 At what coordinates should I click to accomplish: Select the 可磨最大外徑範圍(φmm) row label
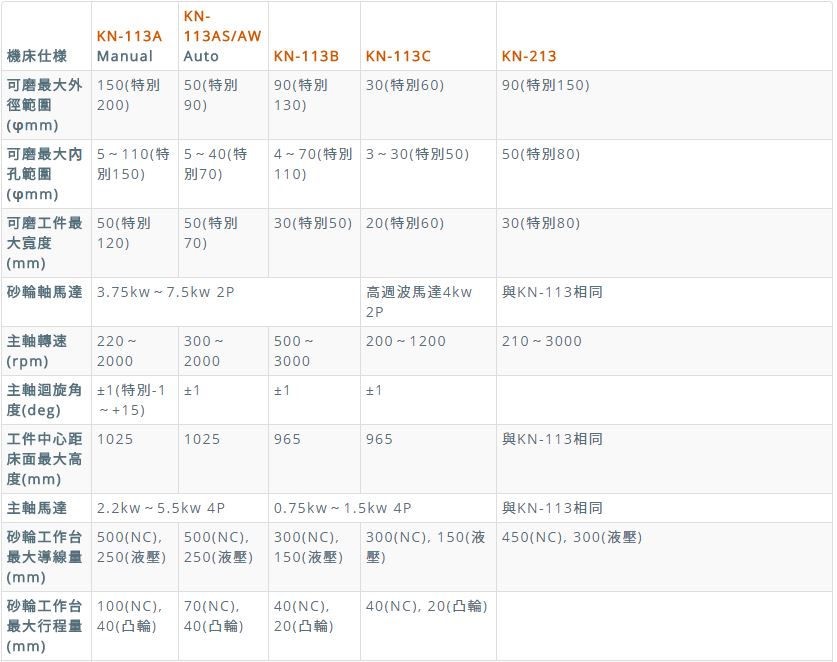(x=44, y=105)
